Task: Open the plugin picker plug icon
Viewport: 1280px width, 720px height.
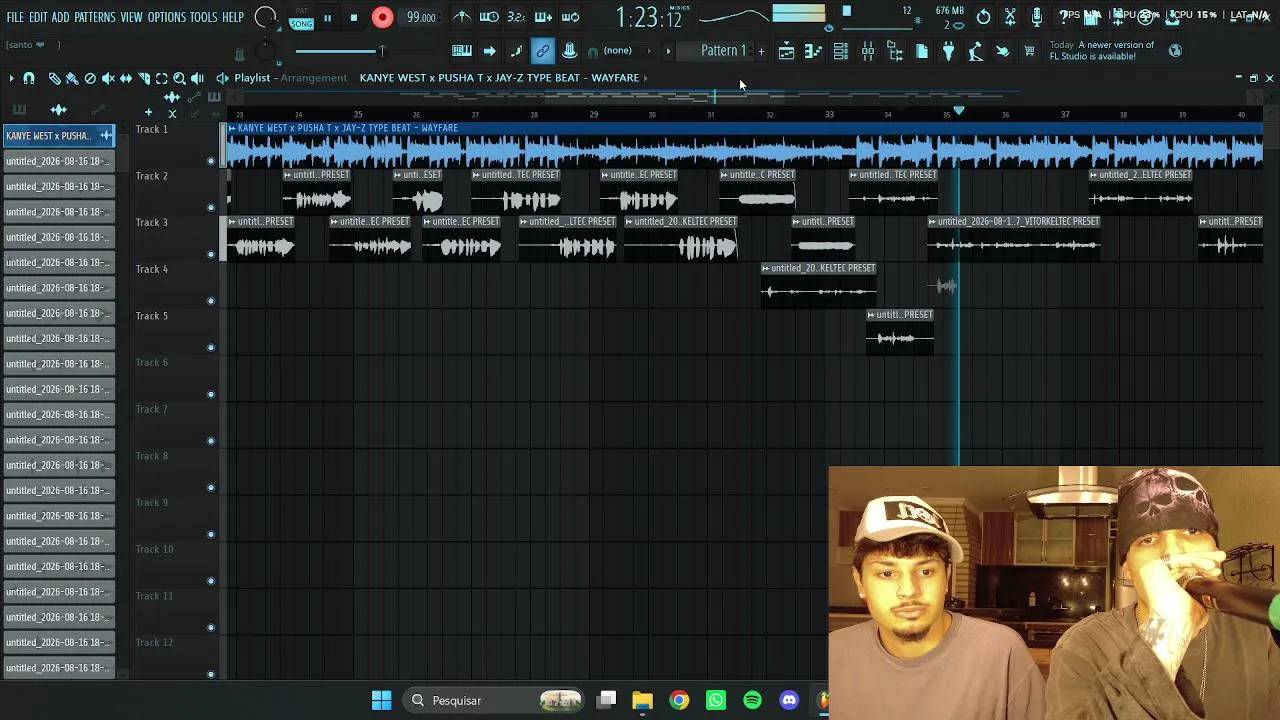Action: pos(949,51)
